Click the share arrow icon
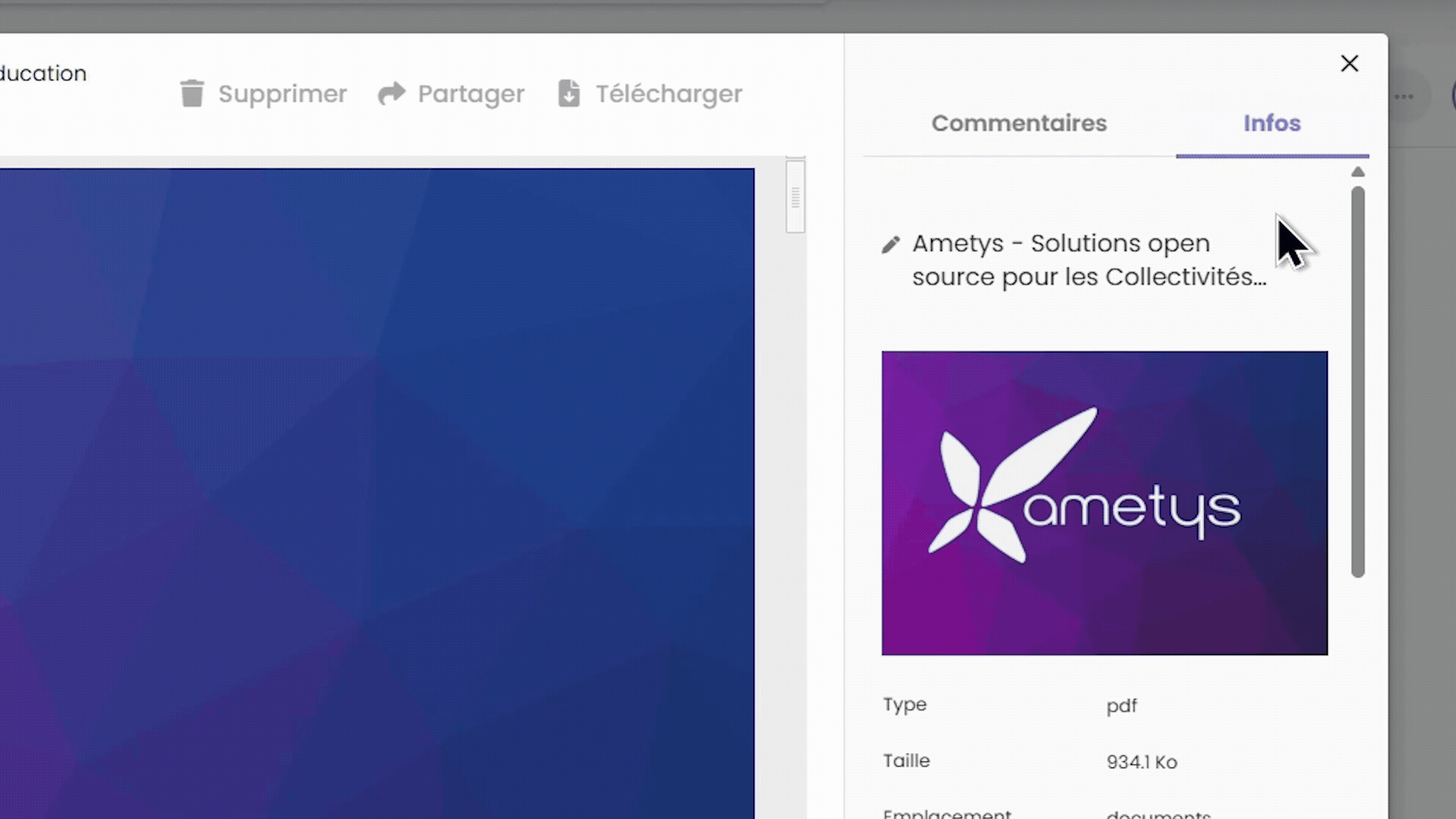The image size is (1456, 819). pyautogui.click(x=392, y=93)
